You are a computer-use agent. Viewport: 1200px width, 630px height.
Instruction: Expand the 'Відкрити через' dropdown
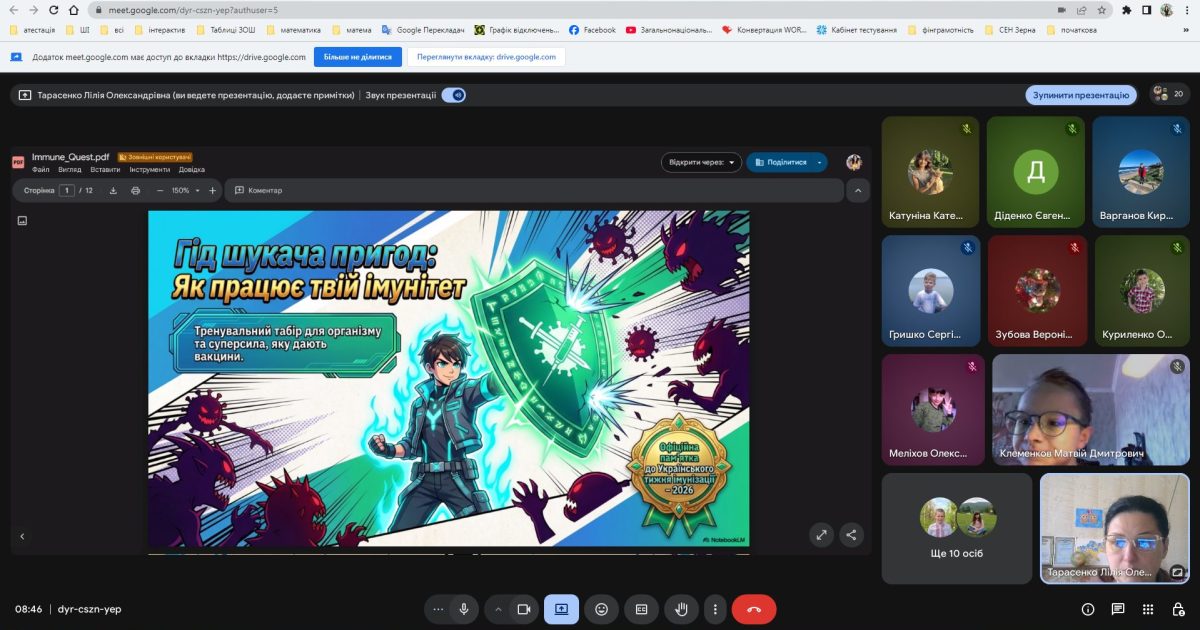pos(701,162)
